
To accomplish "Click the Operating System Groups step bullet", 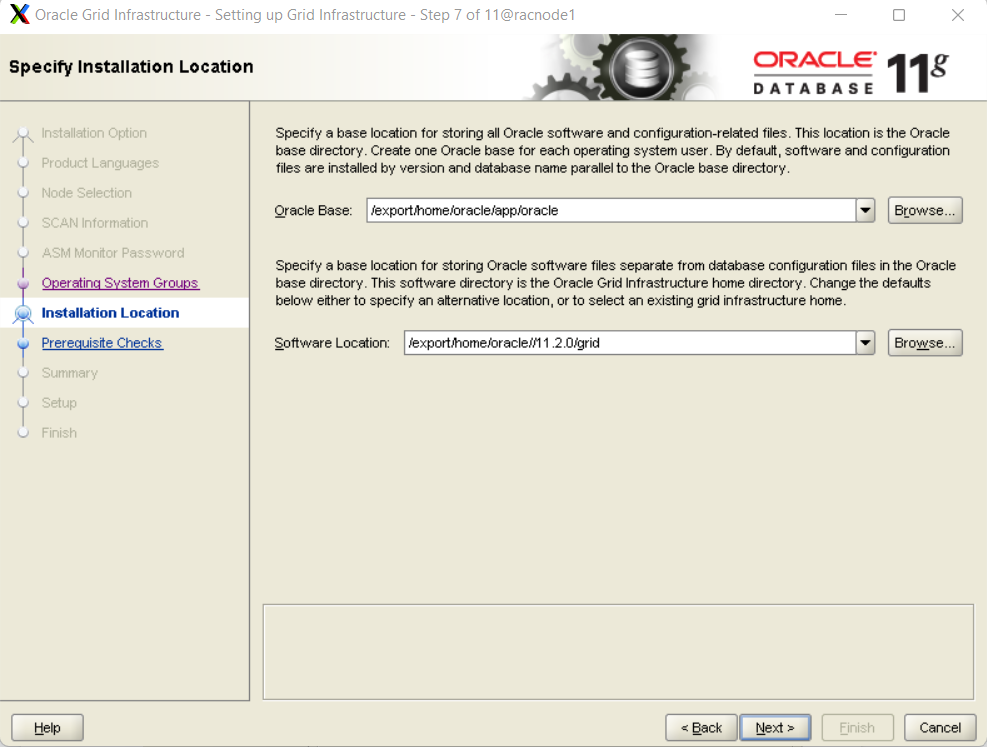I will click(x=23, y=283).
